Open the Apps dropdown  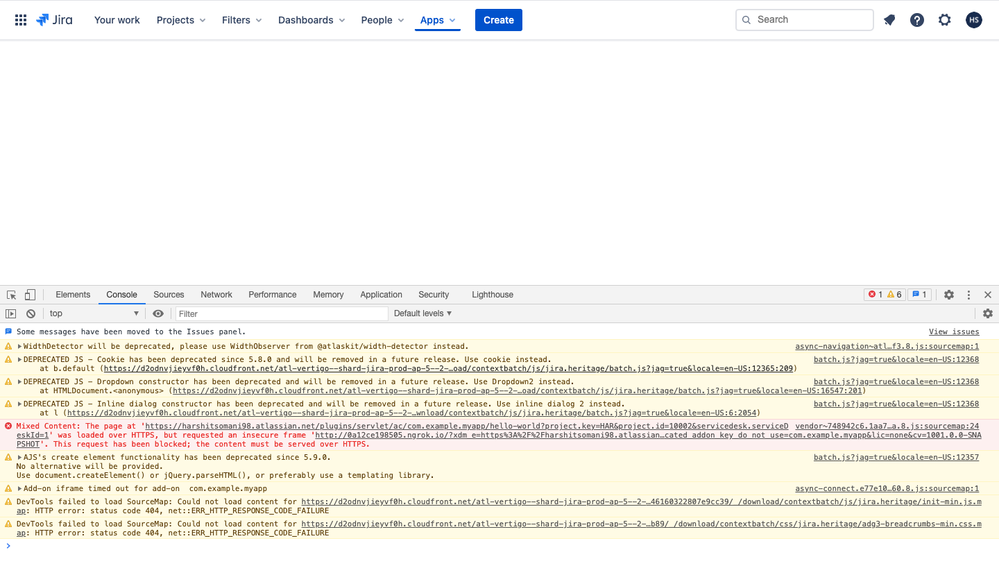pyautogui.click(x=438, y=20)
